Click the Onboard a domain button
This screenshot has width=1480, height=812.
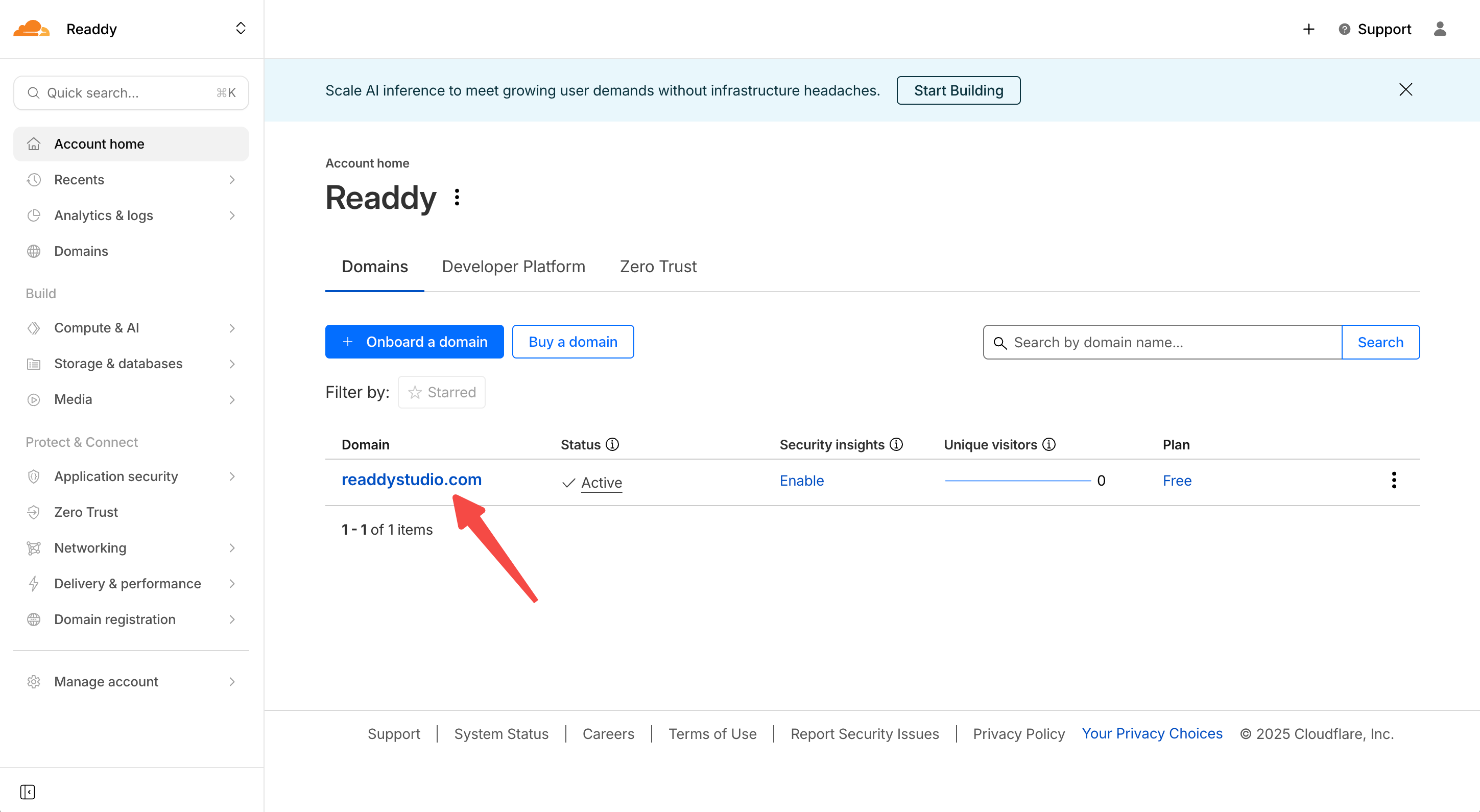(x=414, y=342)
